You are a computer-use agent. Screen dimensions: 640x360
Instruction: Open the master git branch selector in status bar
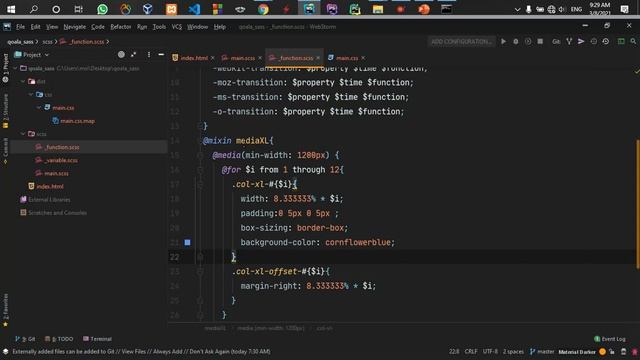[x=542, y=351]
